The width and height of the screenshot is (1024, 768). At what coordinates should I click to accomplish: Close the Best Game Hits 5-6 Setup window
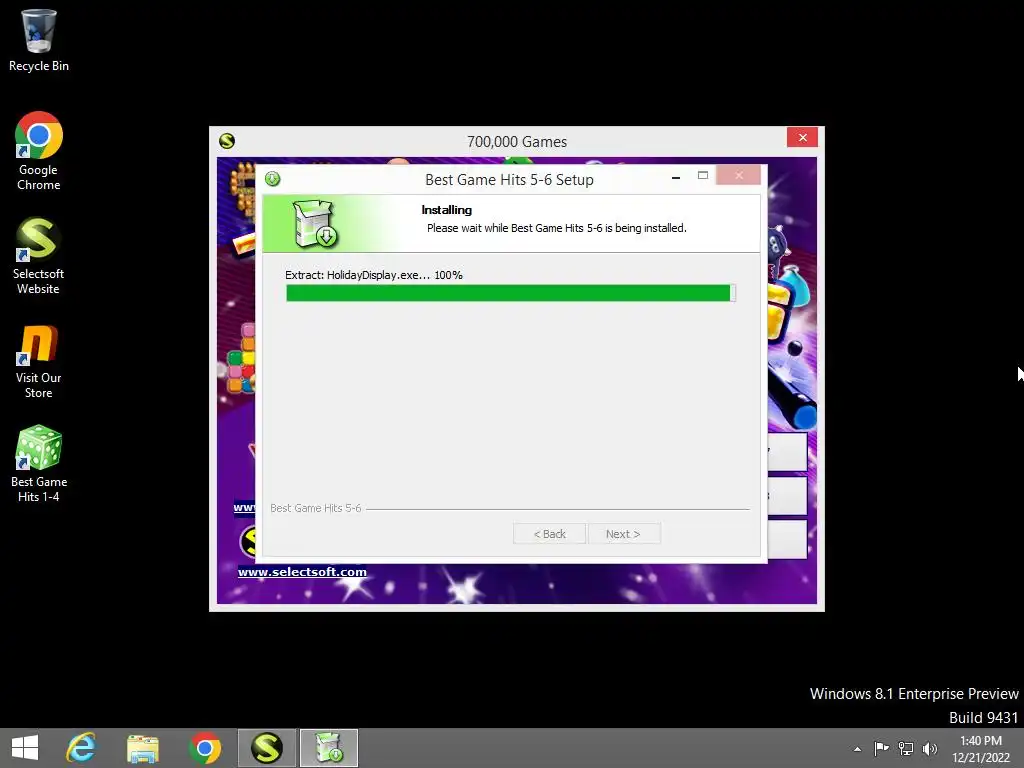(x=739, y=175)
